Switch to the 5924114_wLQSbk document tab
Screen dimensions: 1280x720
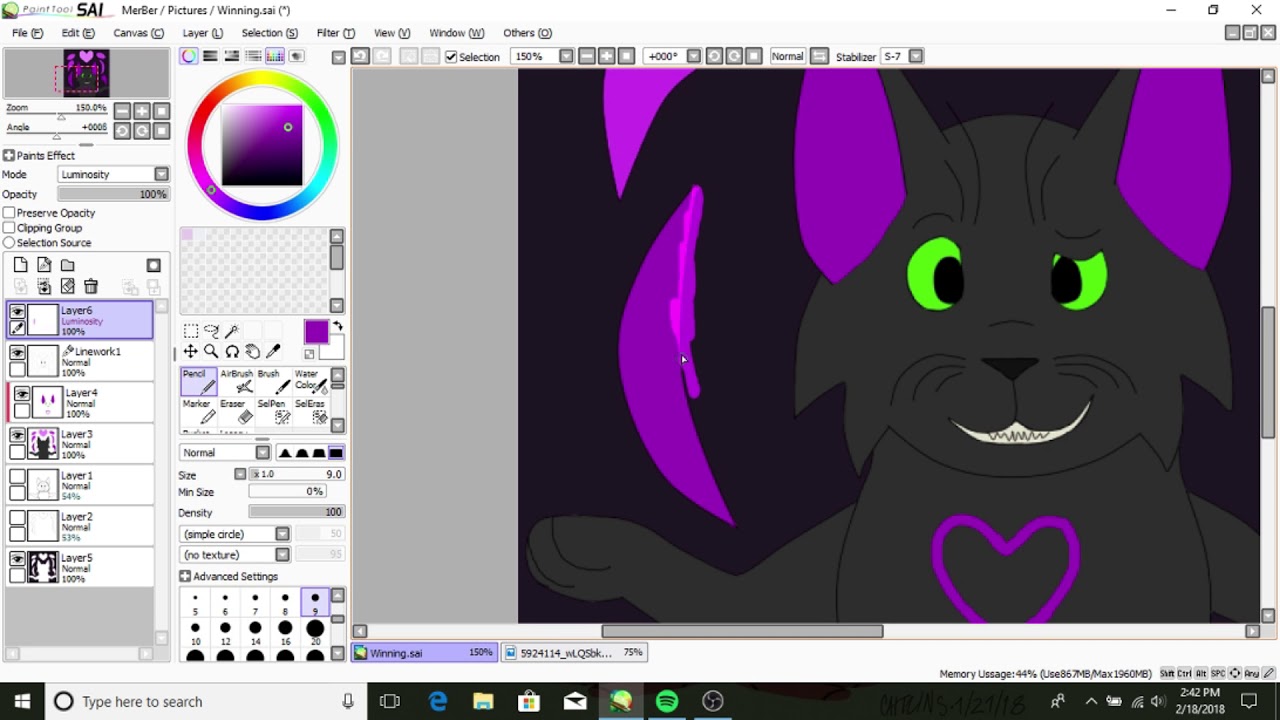(574, 653)
